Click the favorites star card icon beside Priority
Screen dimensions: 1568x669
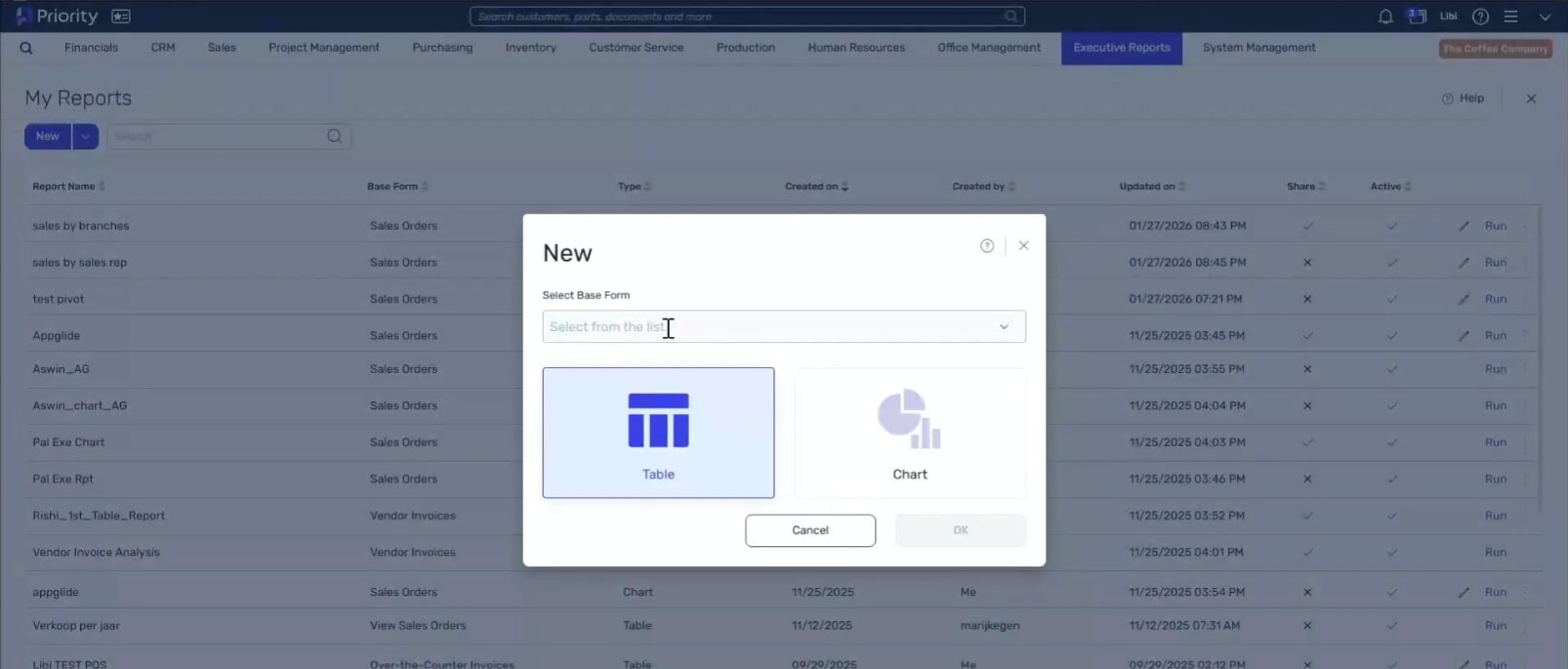coord(121,17)
